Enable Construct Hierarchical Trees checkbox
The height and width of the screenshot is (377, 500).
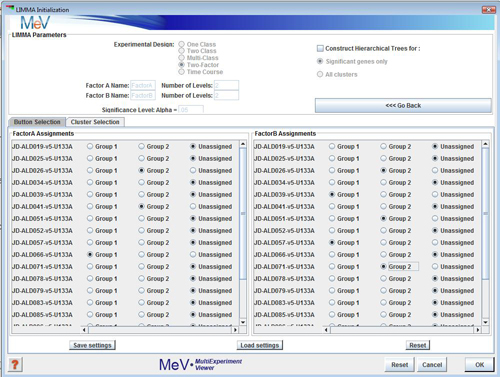pyautogui.click(x=320, y=48)
